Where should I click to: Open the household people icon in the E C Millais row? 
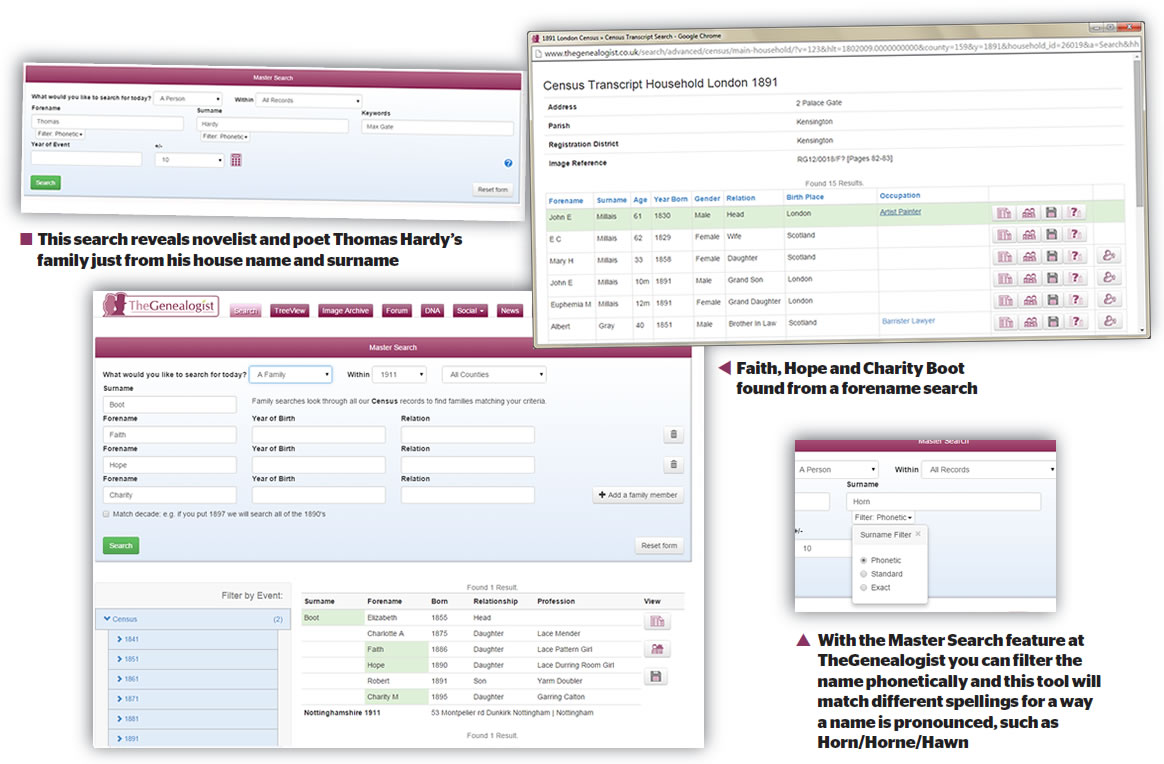1029,235
